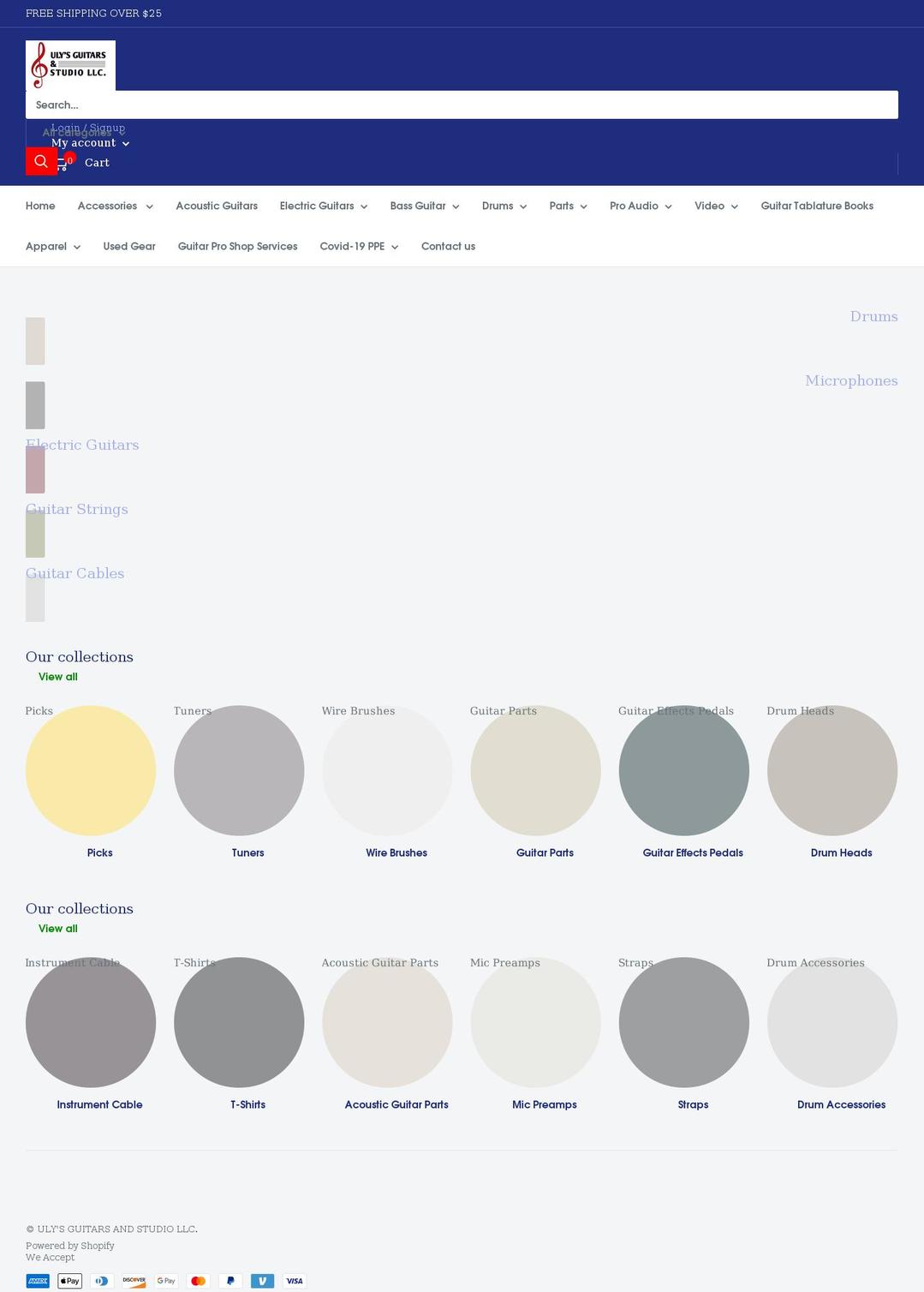Open the Drum Heads collection circle
The height and width of the screenshot is (1292, 924).
coord(832,770)
